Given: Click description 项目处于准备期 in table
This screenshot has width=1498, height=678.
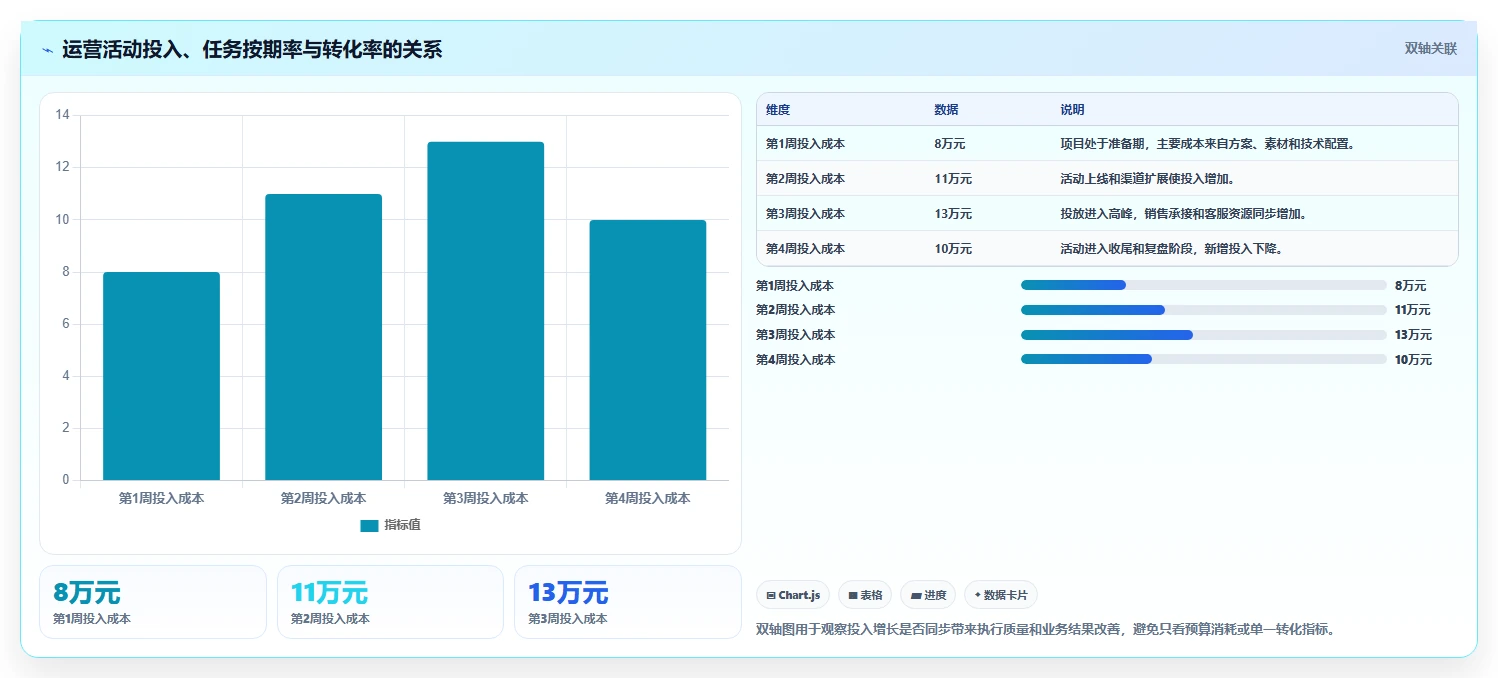Looking at the screenshot, I should [x=1207, y=144].
